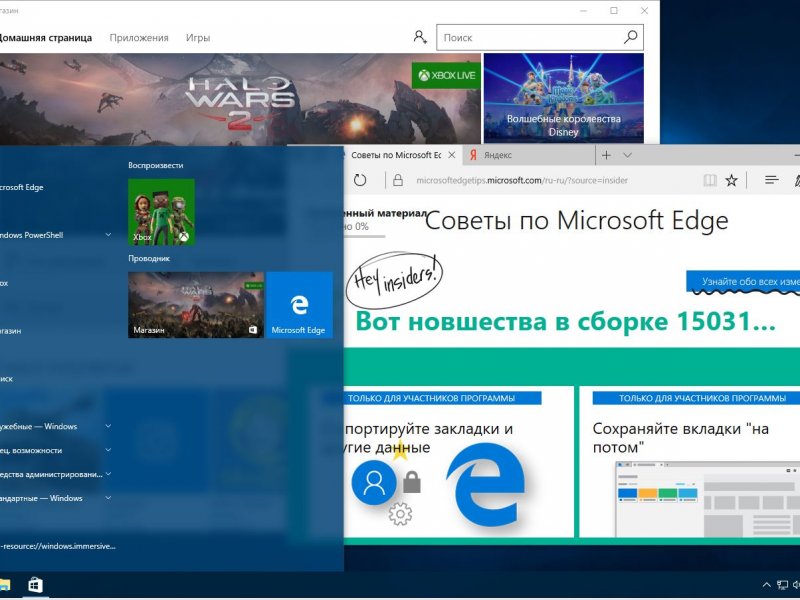Viewport: 800px width, 600px height.
Task: Click the large Edge logo on page
Action: click(486, 485)
